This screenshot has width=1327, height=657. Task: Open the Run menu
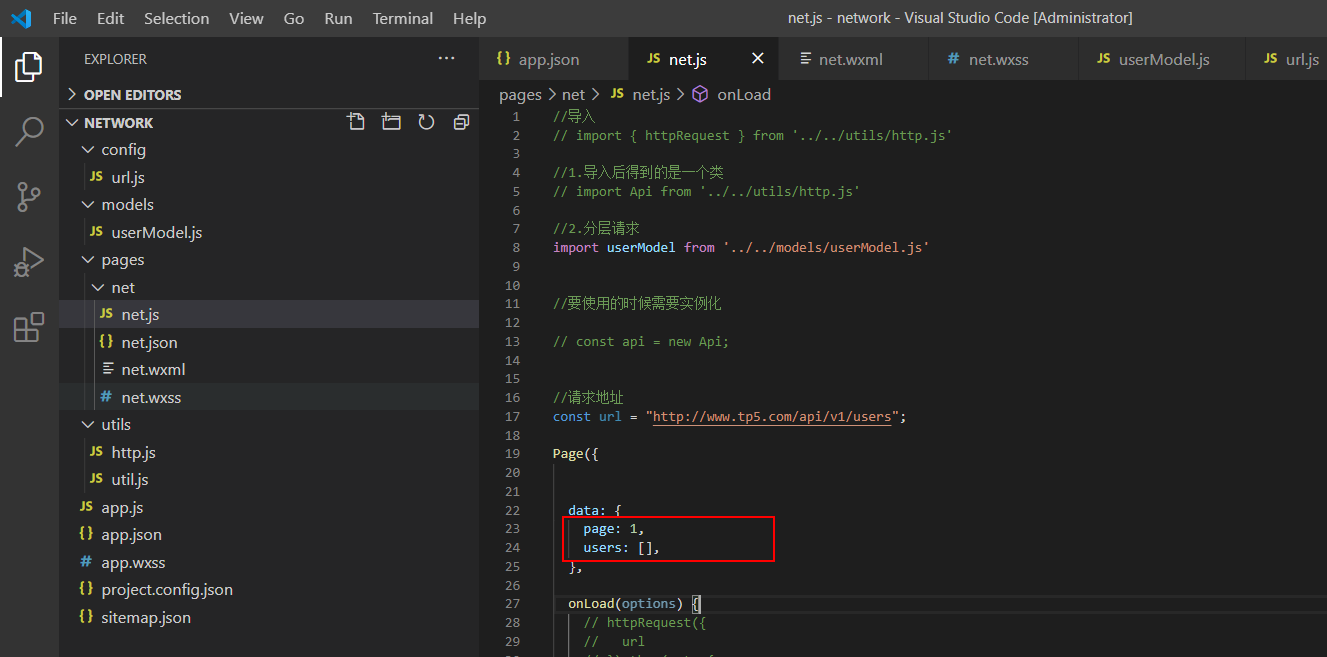click(x=339, y=18)
